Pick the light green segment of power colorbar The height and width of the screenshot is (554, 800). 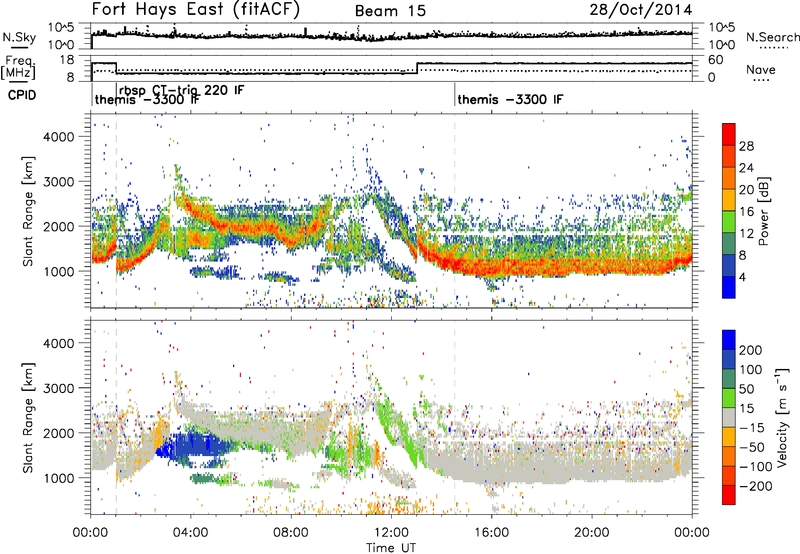coord(729,222)
